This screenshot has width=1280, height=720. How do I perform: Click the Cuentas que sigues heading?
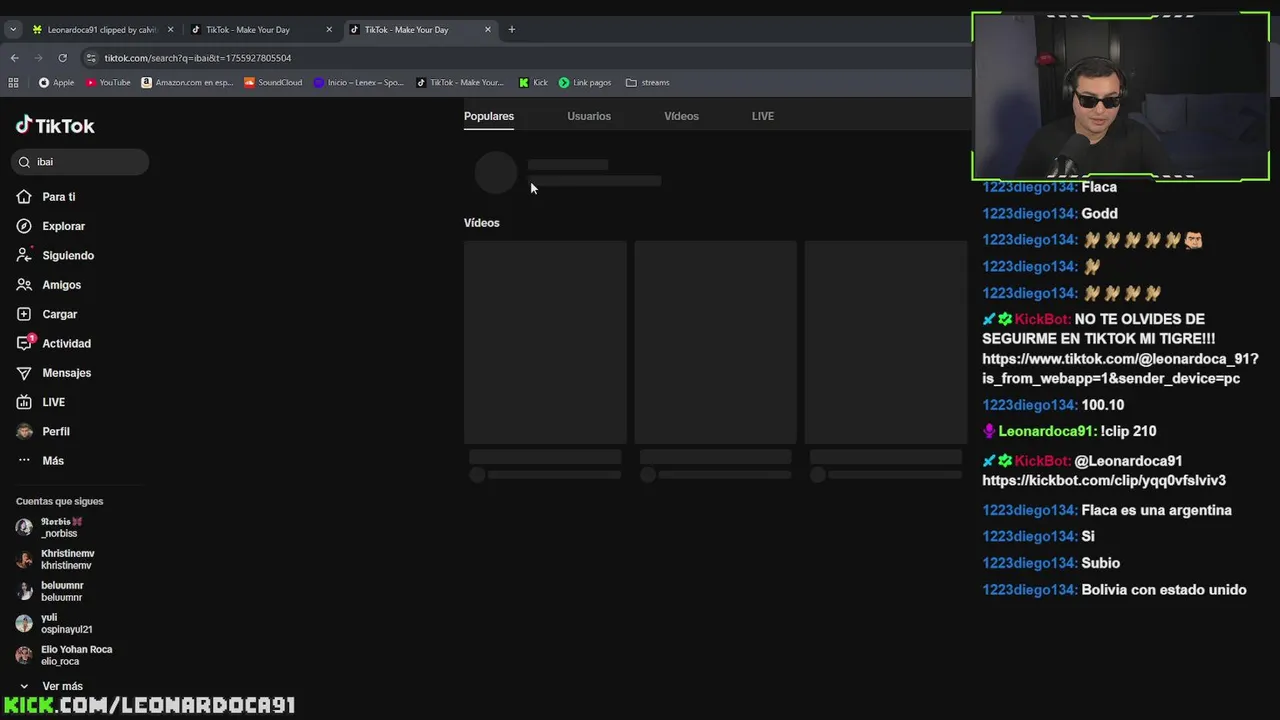tap(60, 501)
